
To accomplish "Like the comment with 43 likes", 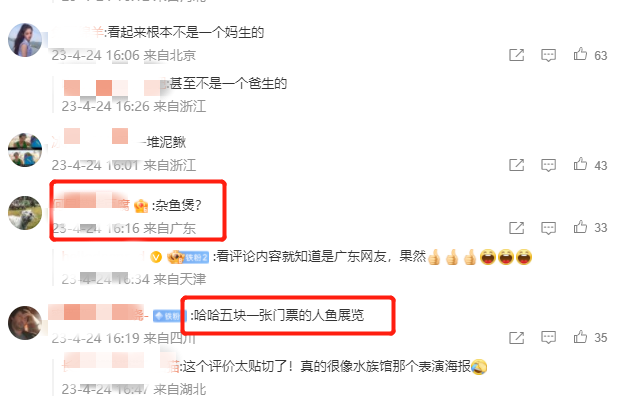I will click(x=580, y=164).
